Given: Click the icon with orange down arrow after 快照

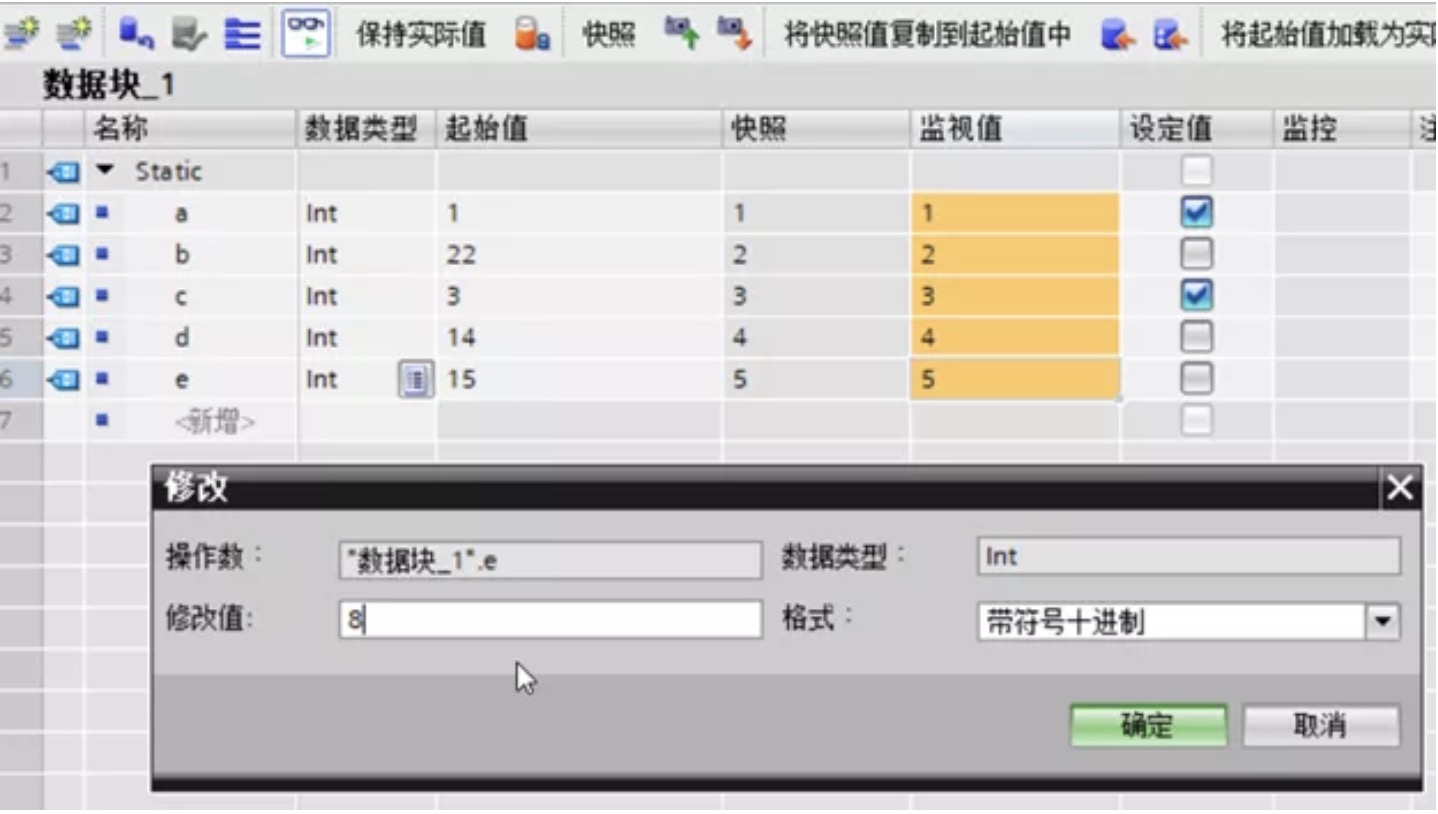Looking at the screenshot, I should (x=734, y=34).
